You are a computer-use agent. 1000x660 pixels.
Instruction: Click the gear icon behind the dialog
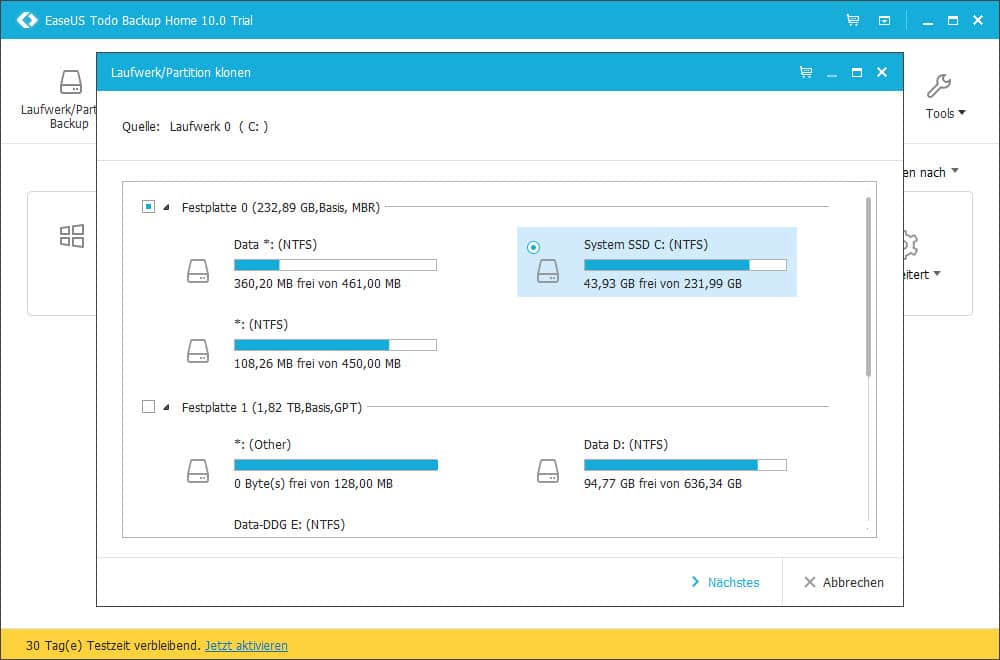tap(910, 244)
